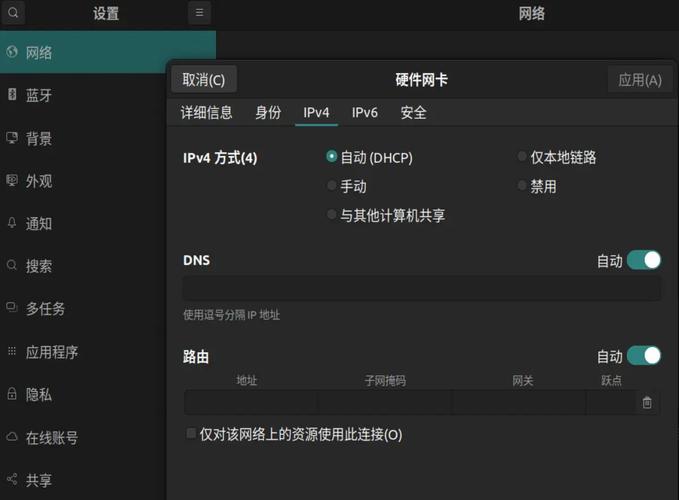Open 背景 (Background) settings from sidebar
679x500 pixels.
pyautogui.click(x=39, y=138)
